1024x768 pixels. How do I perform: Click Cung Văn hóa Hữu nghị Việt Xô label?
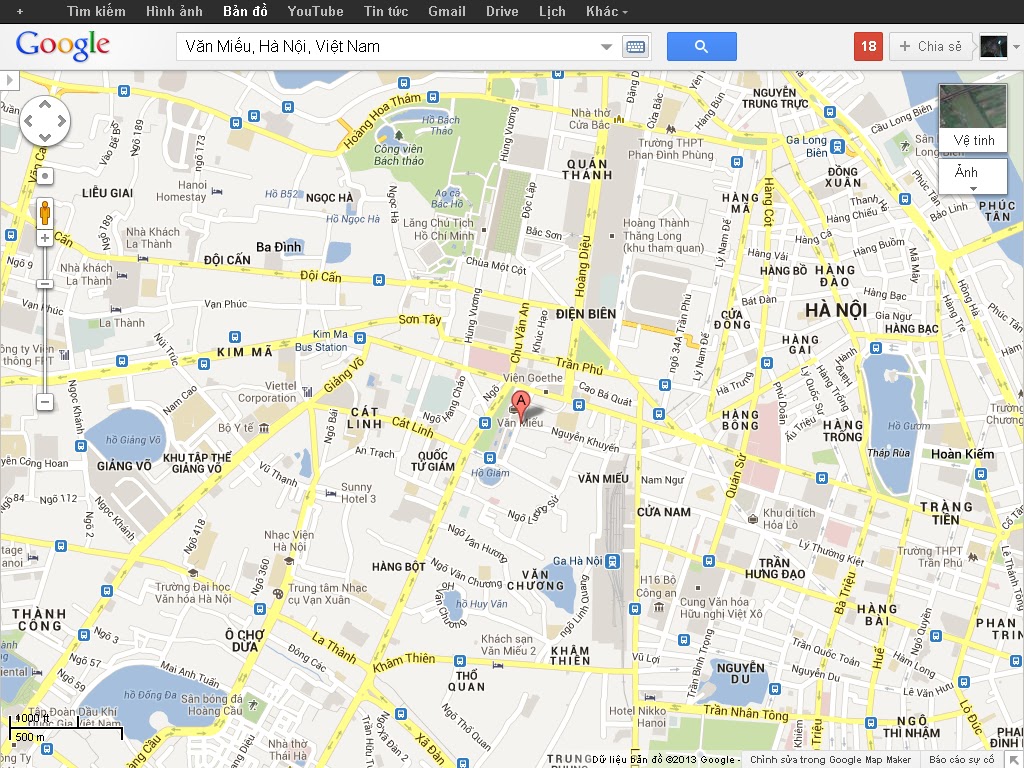pos(720,607)
